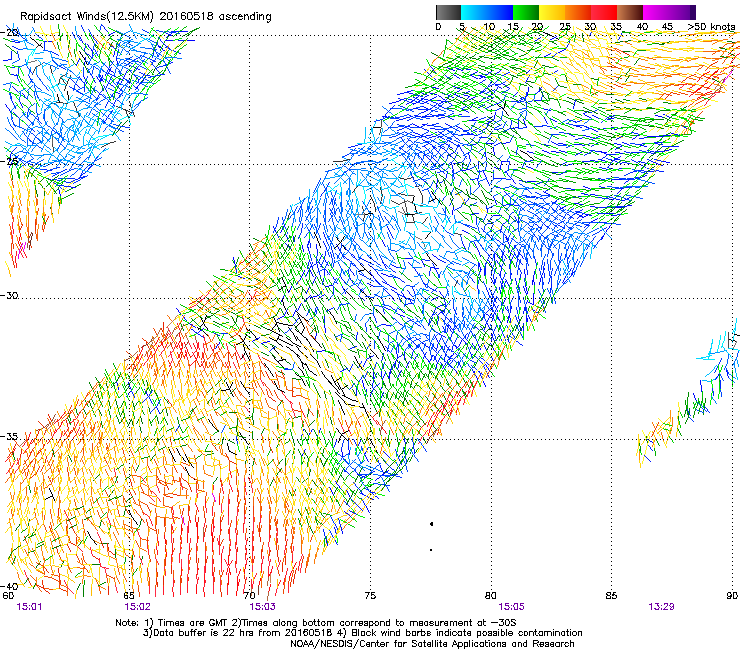Click the gray 0-5 knots color band
Viewport: 740px width, 650px height.
tap(448, 12)
